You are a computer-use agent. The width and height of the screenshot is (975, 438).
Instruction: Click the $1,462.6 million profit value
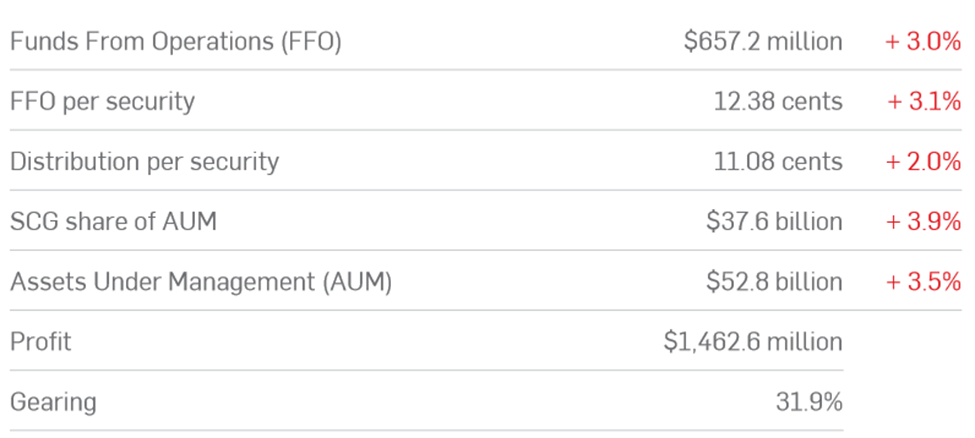753,342
